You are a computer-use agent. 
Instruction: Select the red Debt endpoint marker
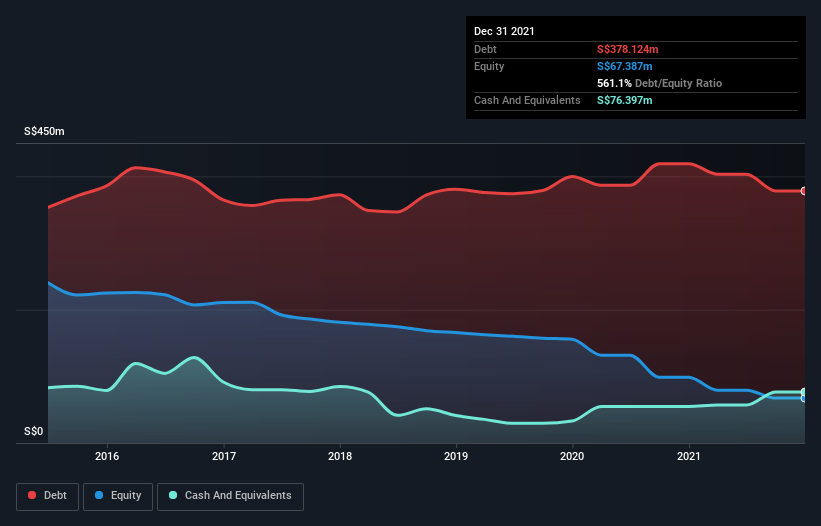(804, 191)
